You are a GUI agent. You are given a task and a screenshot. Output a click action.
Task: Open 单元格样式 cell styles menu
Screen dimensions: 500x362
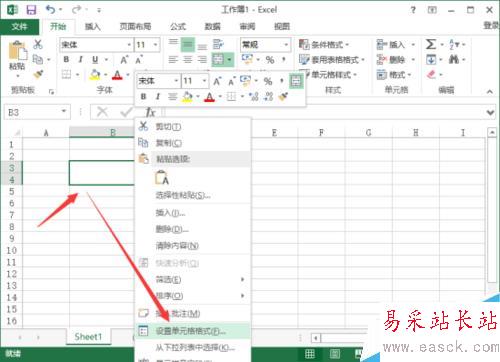[328, 75]
